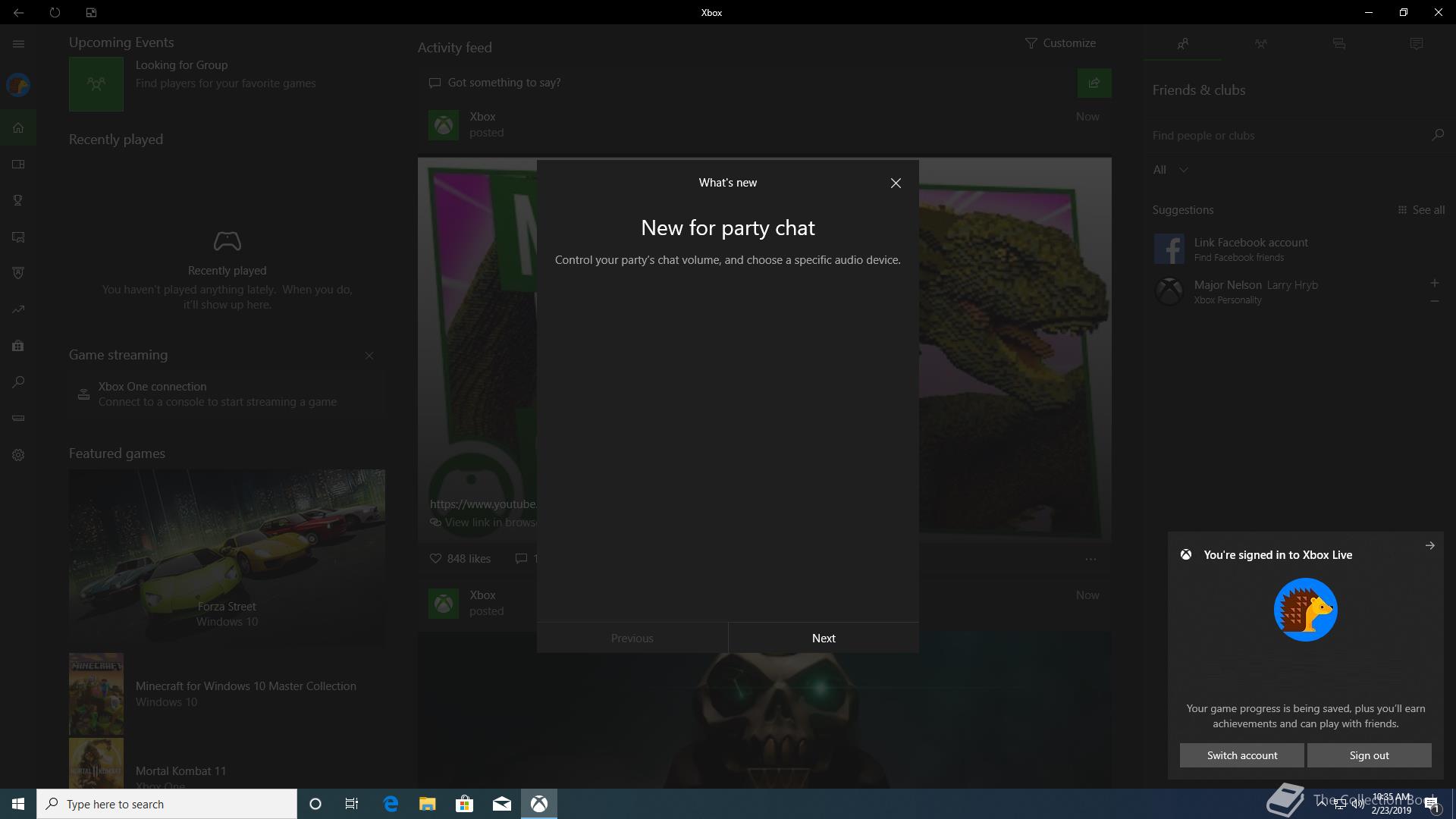Open Trending arrow icon in sidebar
1456x819 pixels.
[x=18, y=309]
